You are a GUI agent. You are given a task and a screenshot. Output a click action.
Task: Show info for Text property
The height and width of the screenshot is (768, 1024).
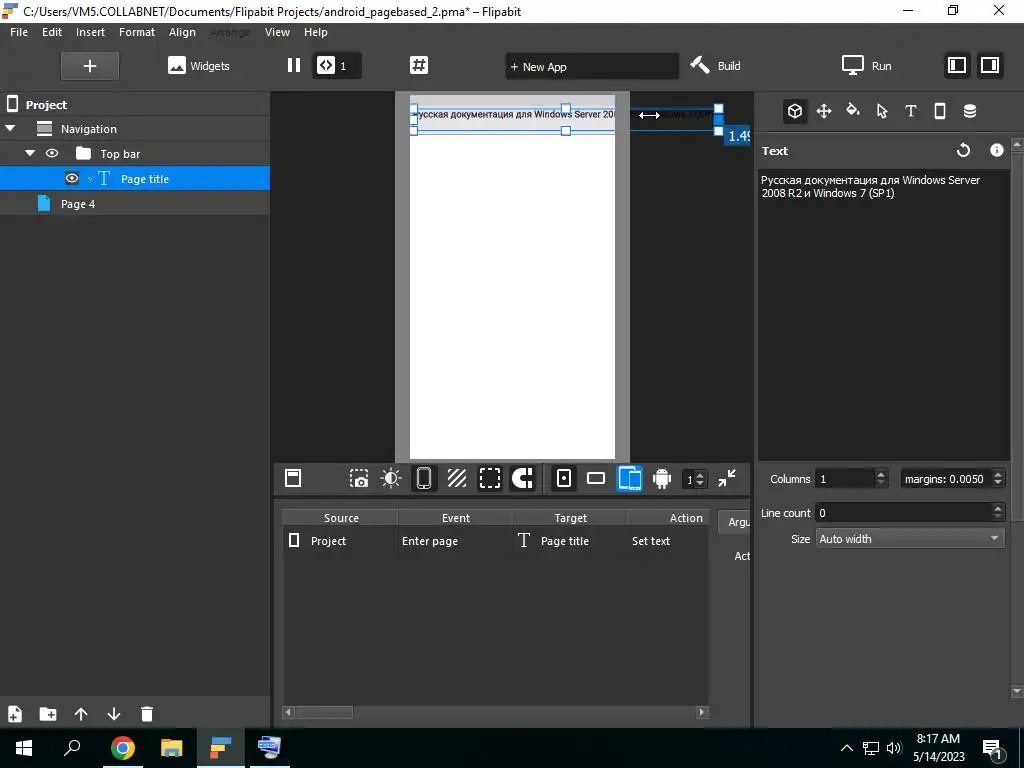997,151
